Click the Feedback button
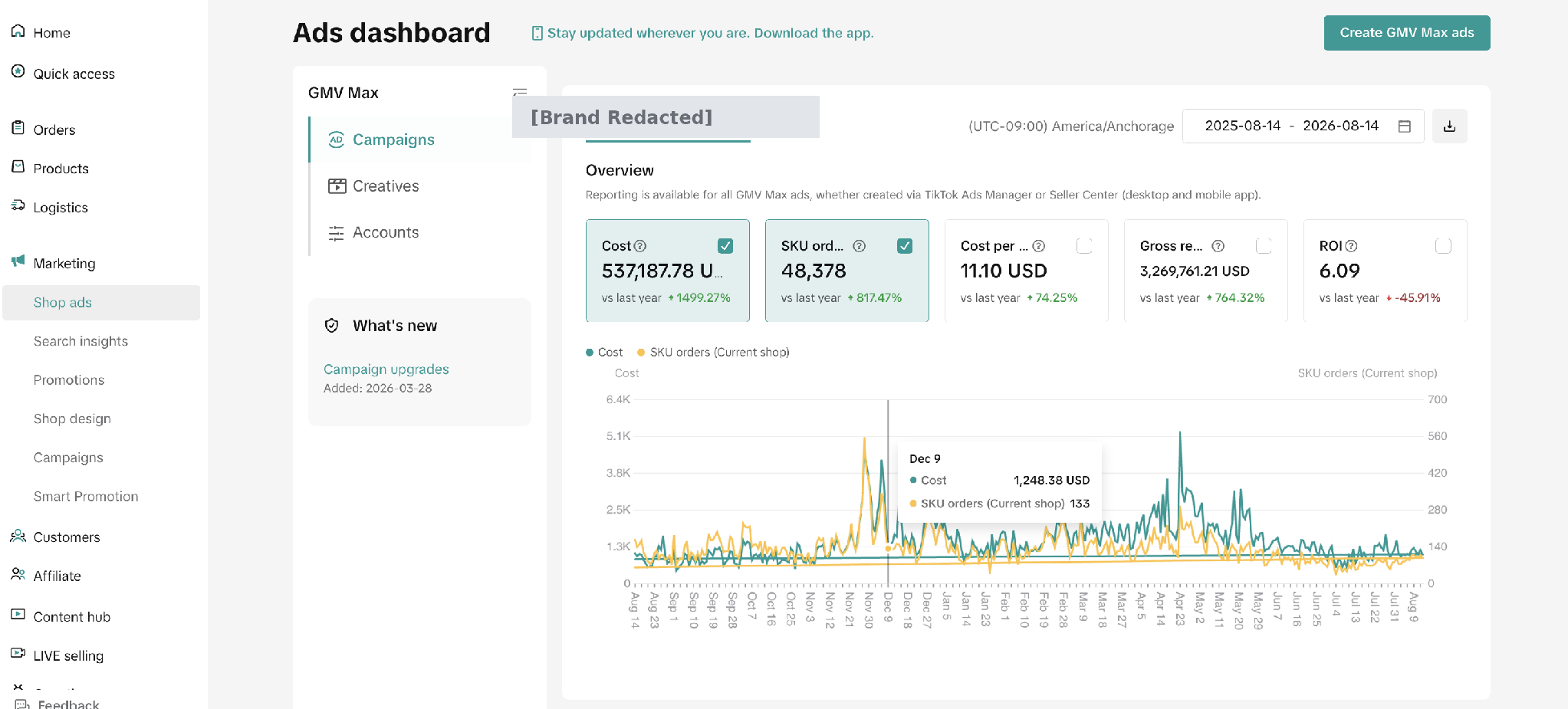The height and width of the screenshot is (709, 1568). (58, 704)
